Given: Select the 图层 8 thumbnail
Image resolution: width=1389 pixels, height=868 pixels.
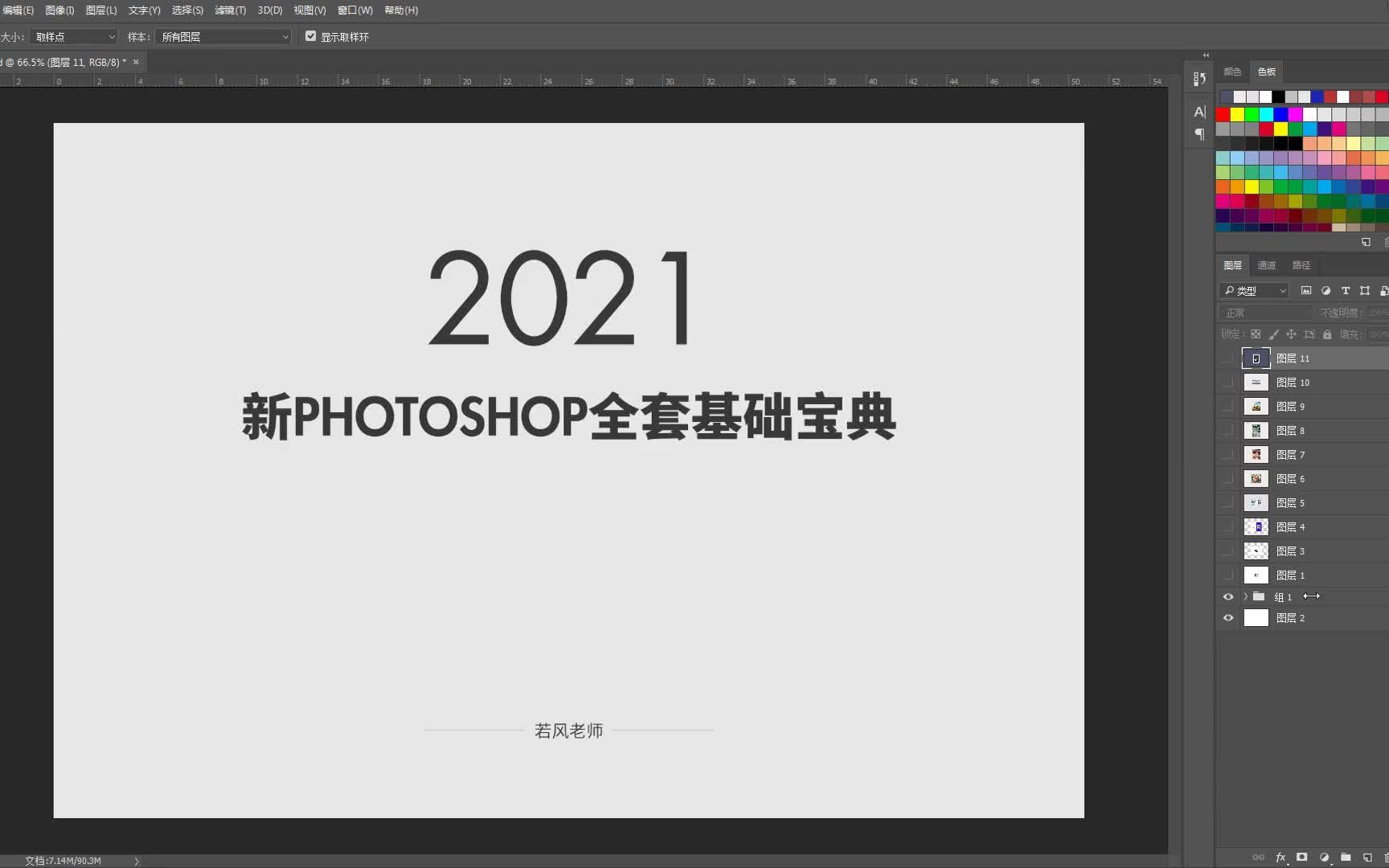Looking at the screenshot, I should pyautogui.click(x=1256, y=431).
